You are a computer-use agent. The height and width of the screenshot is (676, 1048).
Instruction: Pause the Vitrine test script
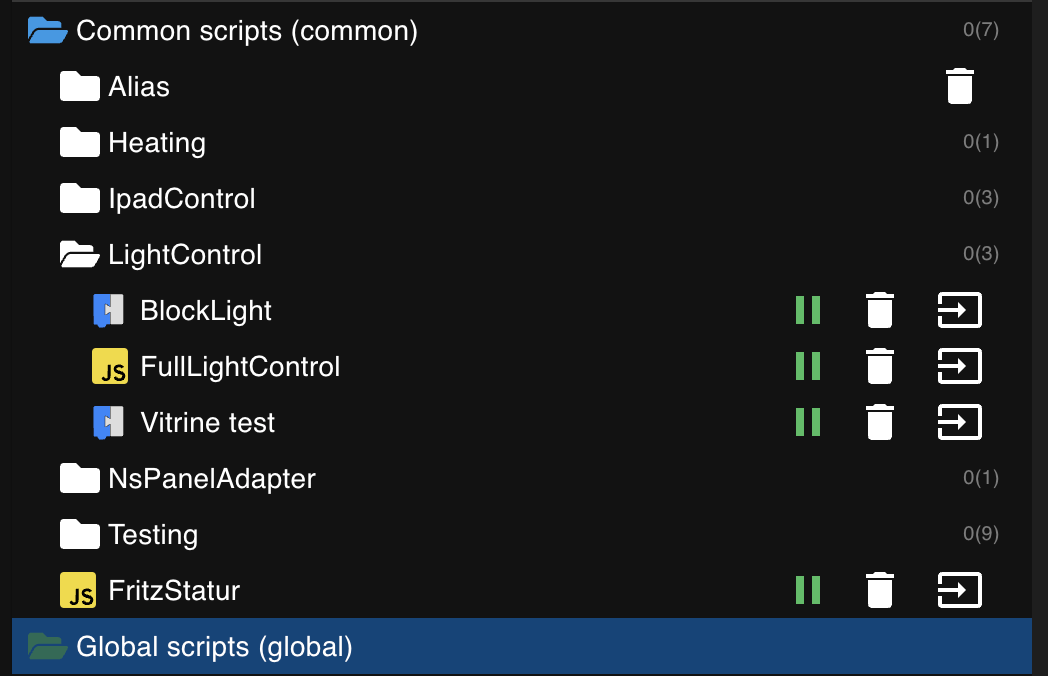tap(808, 422)
